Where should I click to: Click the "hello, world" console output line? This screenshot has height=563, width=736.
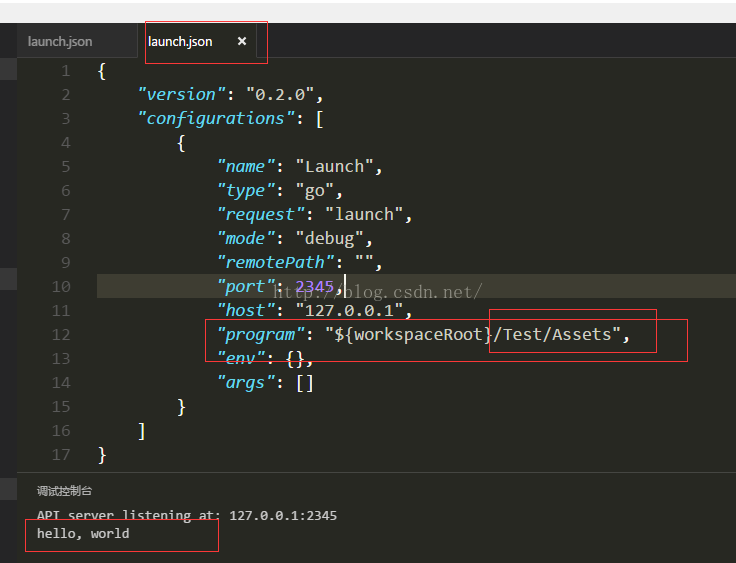(x=83, y=534)
